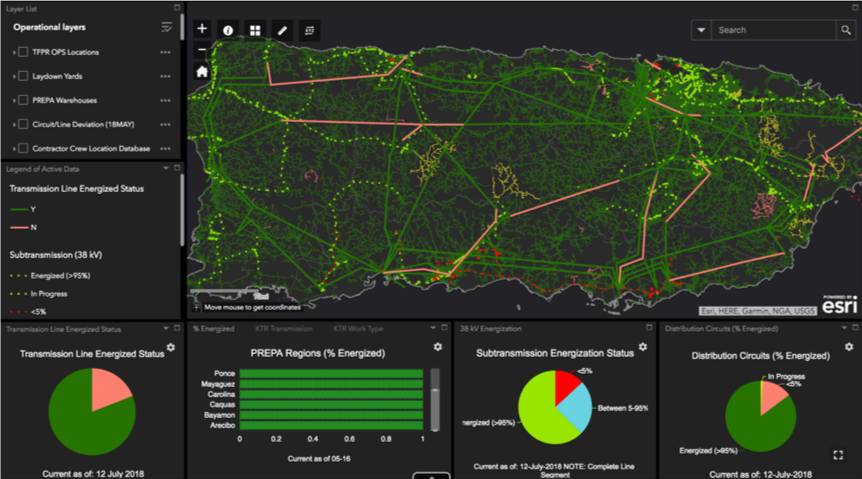
Task: Open options for Contractor Crew Location layer
Action: click(x=165, y=148)
